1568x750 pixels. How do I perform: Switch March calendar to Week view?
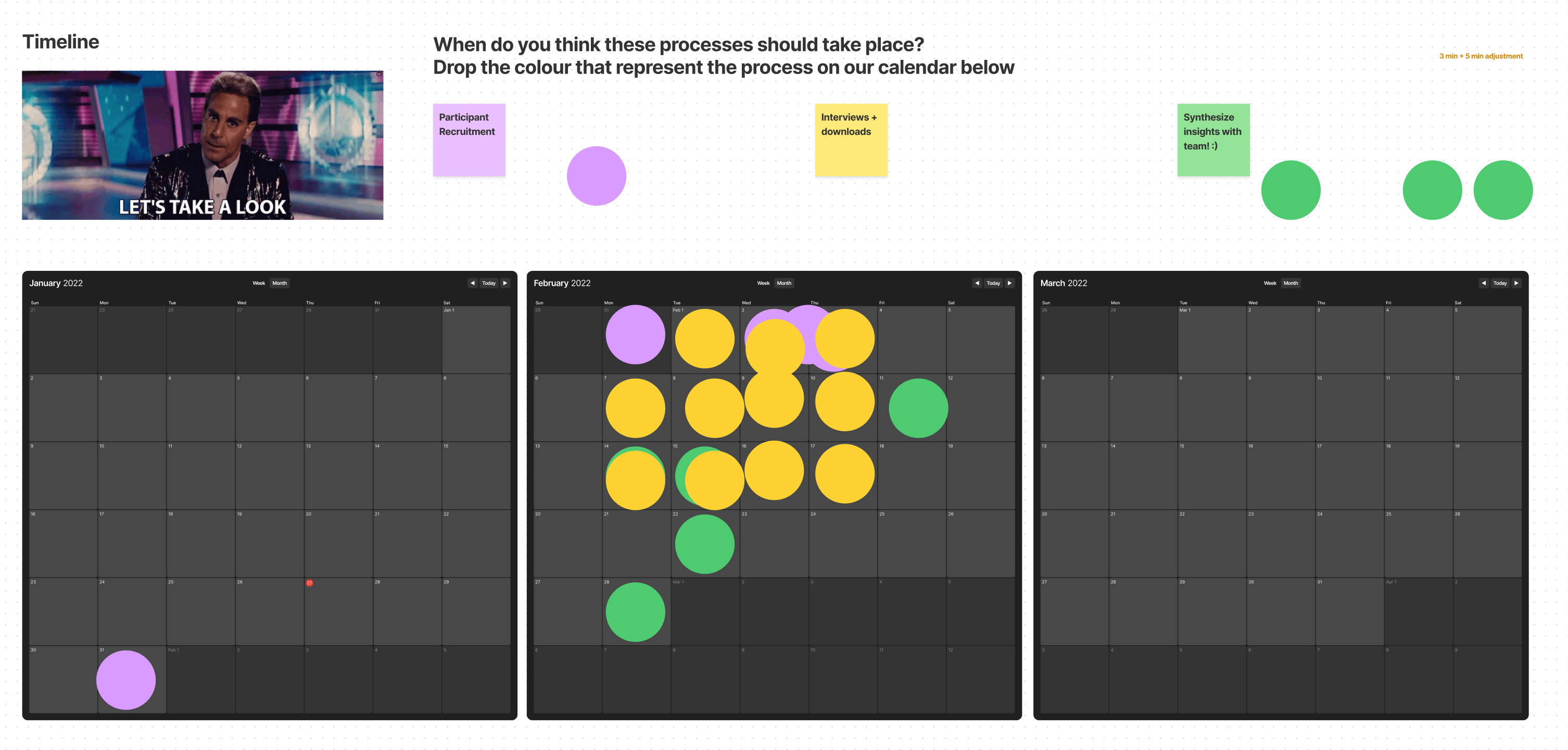pos(1270,283)
